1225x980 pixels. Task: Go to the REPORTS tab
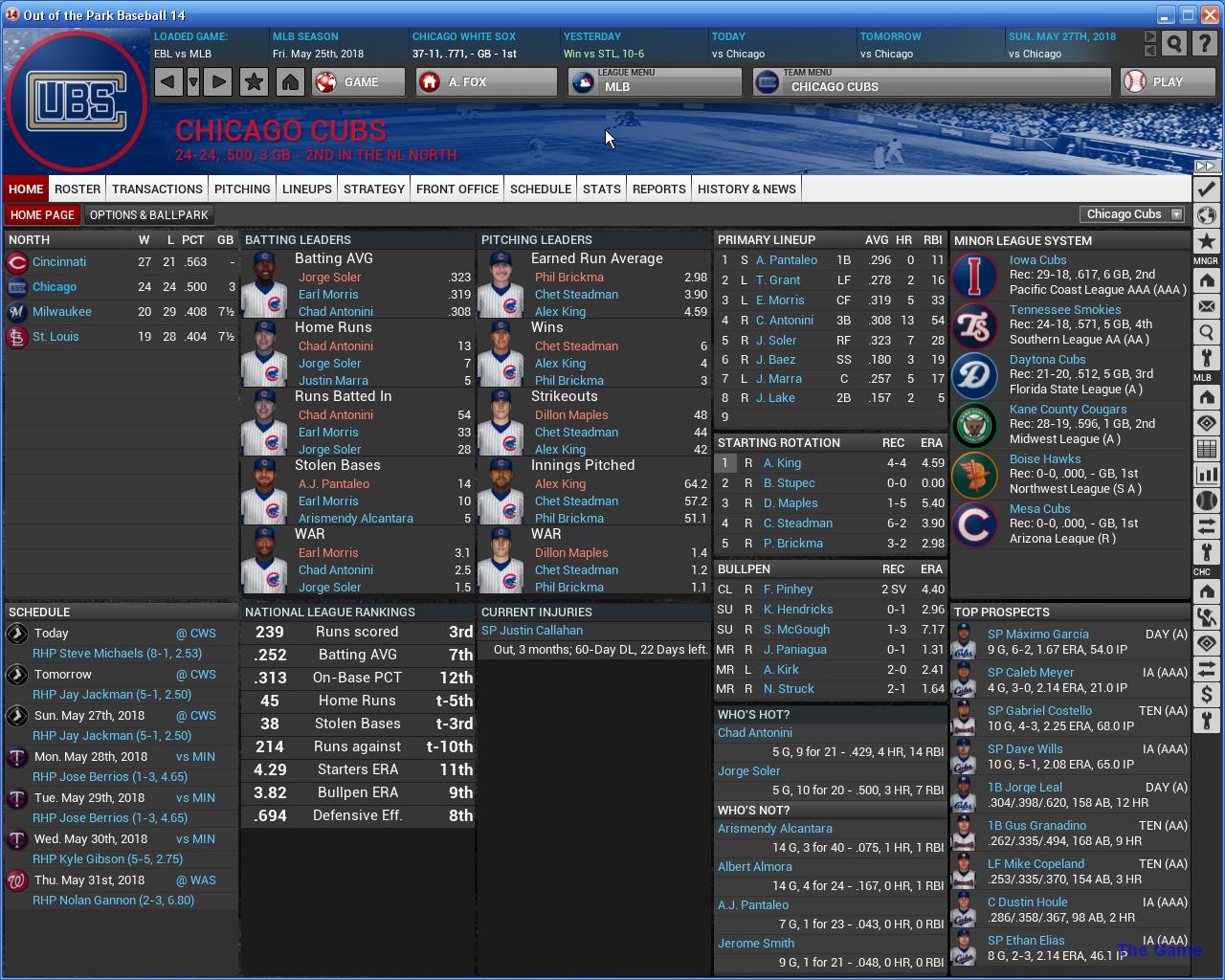point(659,189)
